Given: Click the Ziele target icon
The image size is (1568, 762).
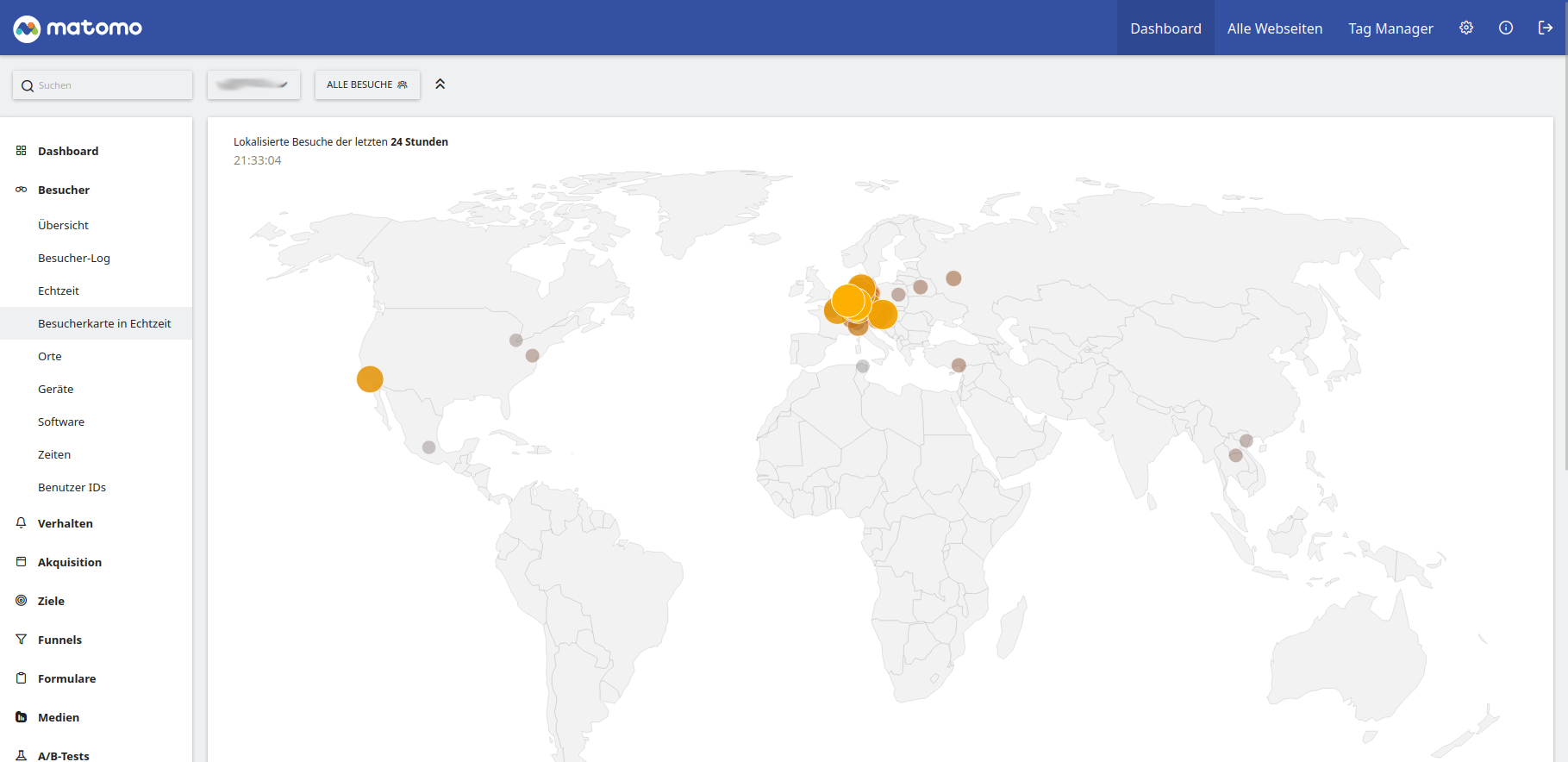Looking at the screenshot, I should [x=22, y=600].
